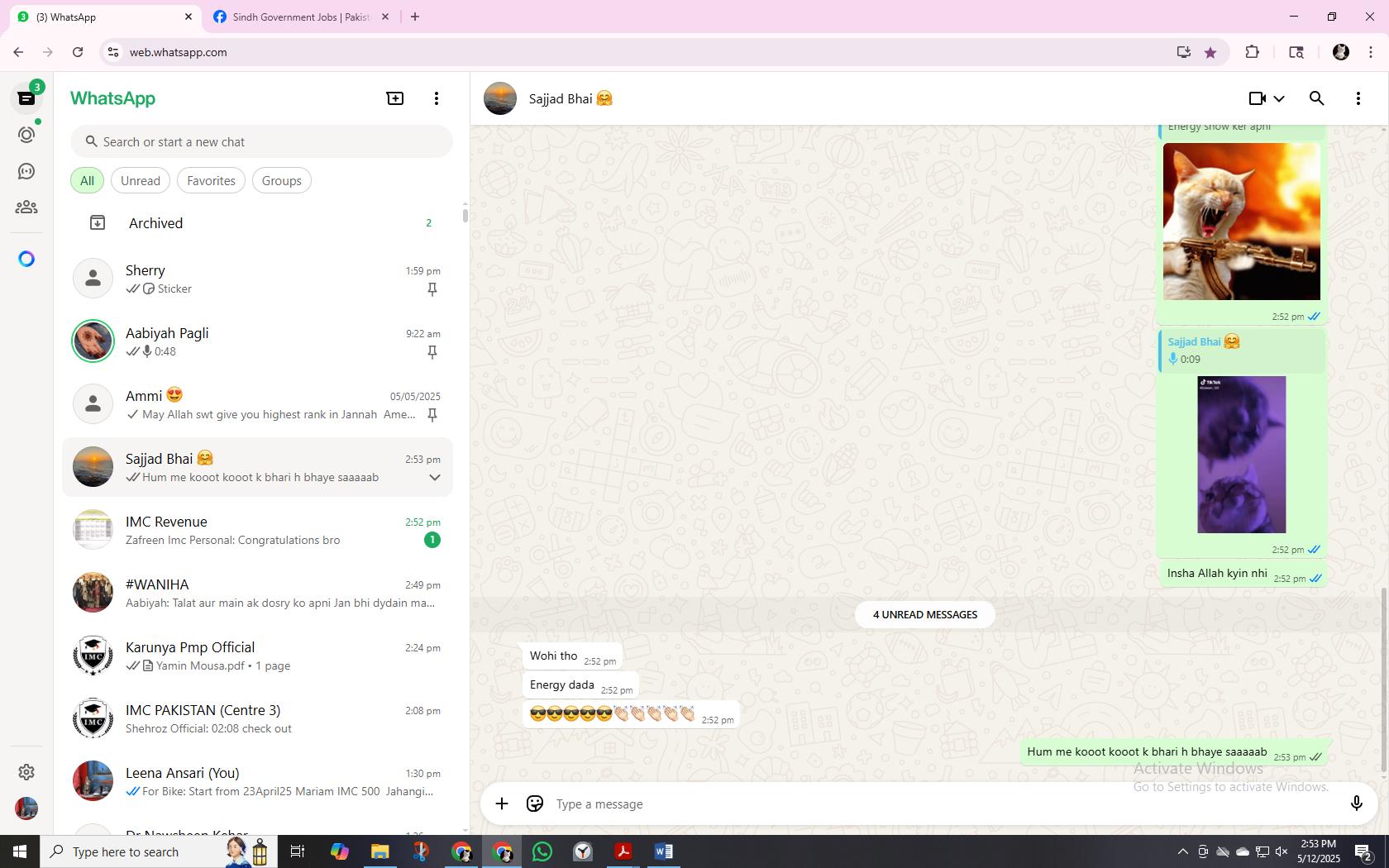The height and width of the screenshot is (868, 1389).
Task: Open the #WANIHA group chat
Action: 258,593
